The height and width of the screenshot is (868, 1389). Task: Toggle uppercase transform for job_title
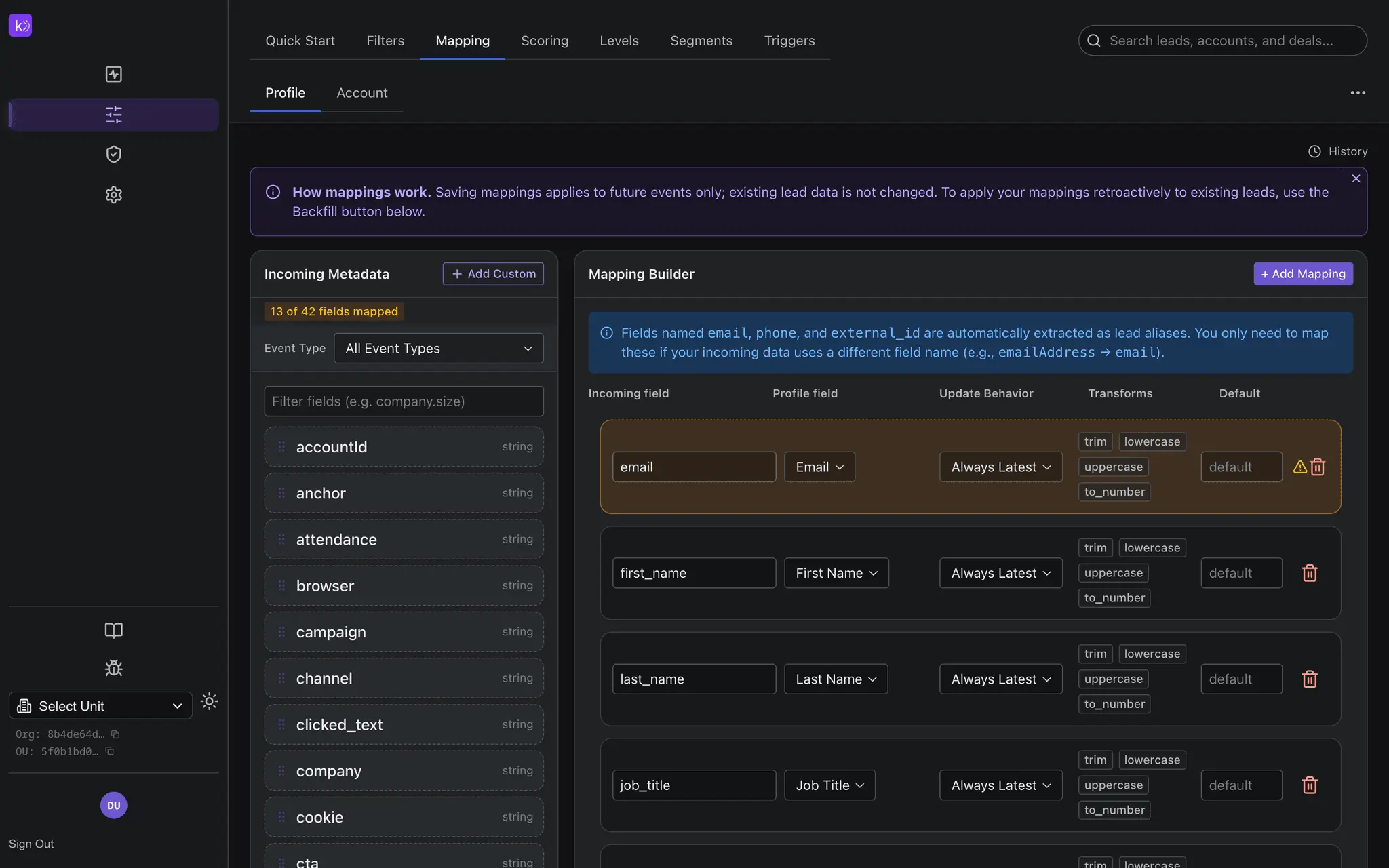coord(1113,785)
